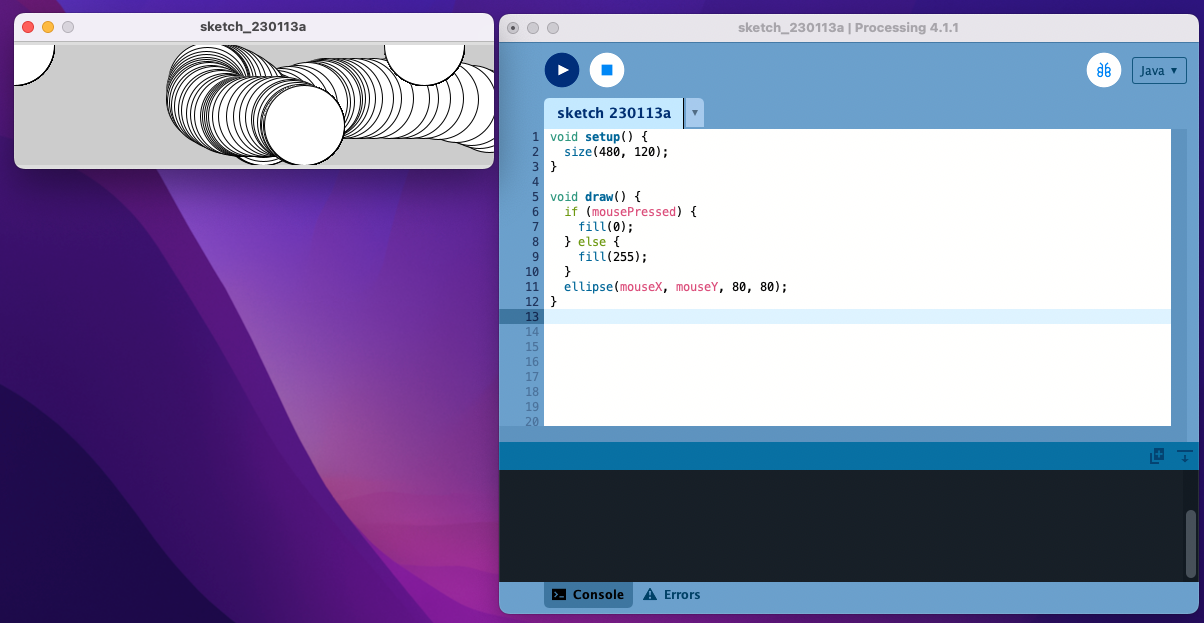Select the sketch 230113a tab
Image resolution: width=1204 pixels, height=623 pixels.
point(613,113)
